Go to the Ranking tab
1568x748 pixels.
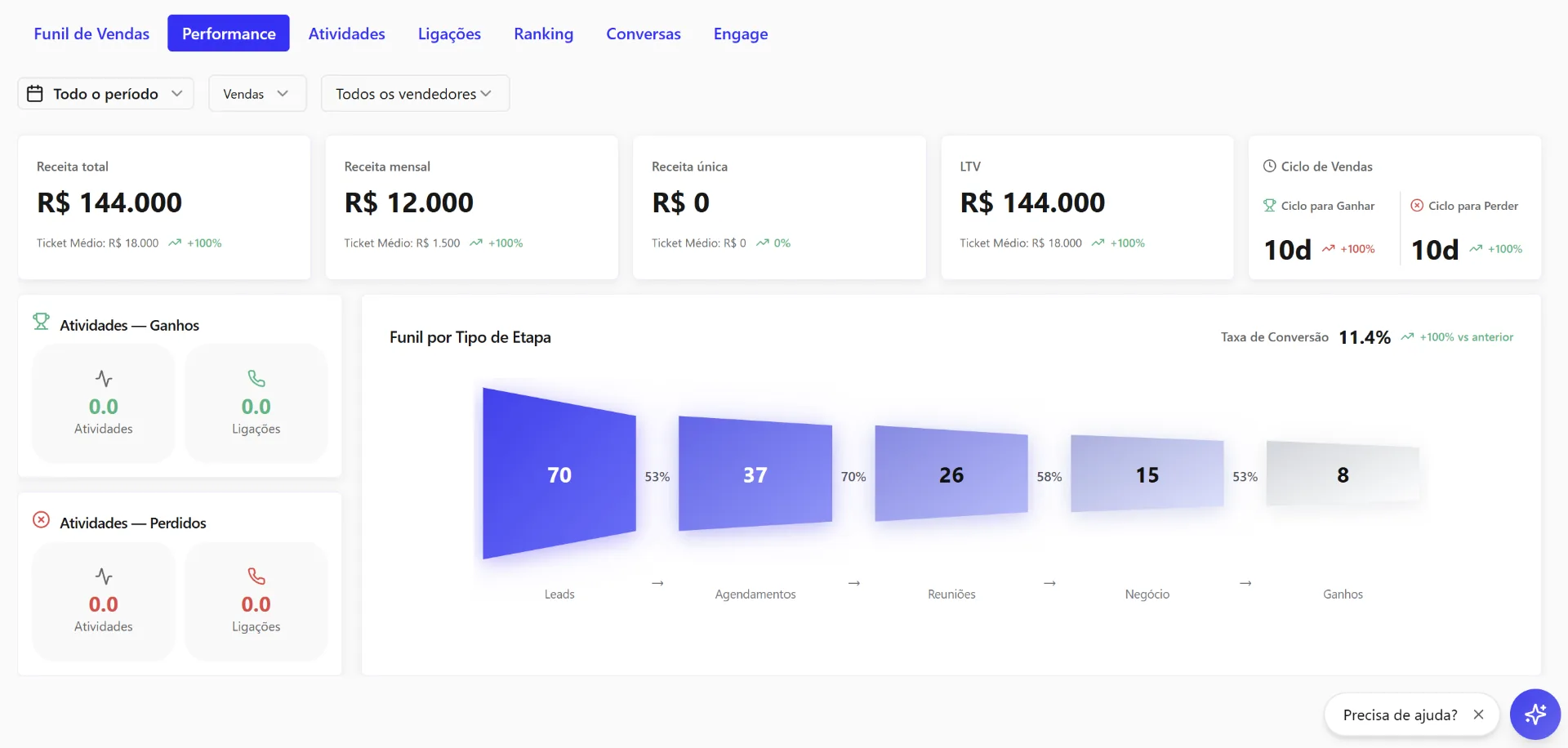(543, 33)
